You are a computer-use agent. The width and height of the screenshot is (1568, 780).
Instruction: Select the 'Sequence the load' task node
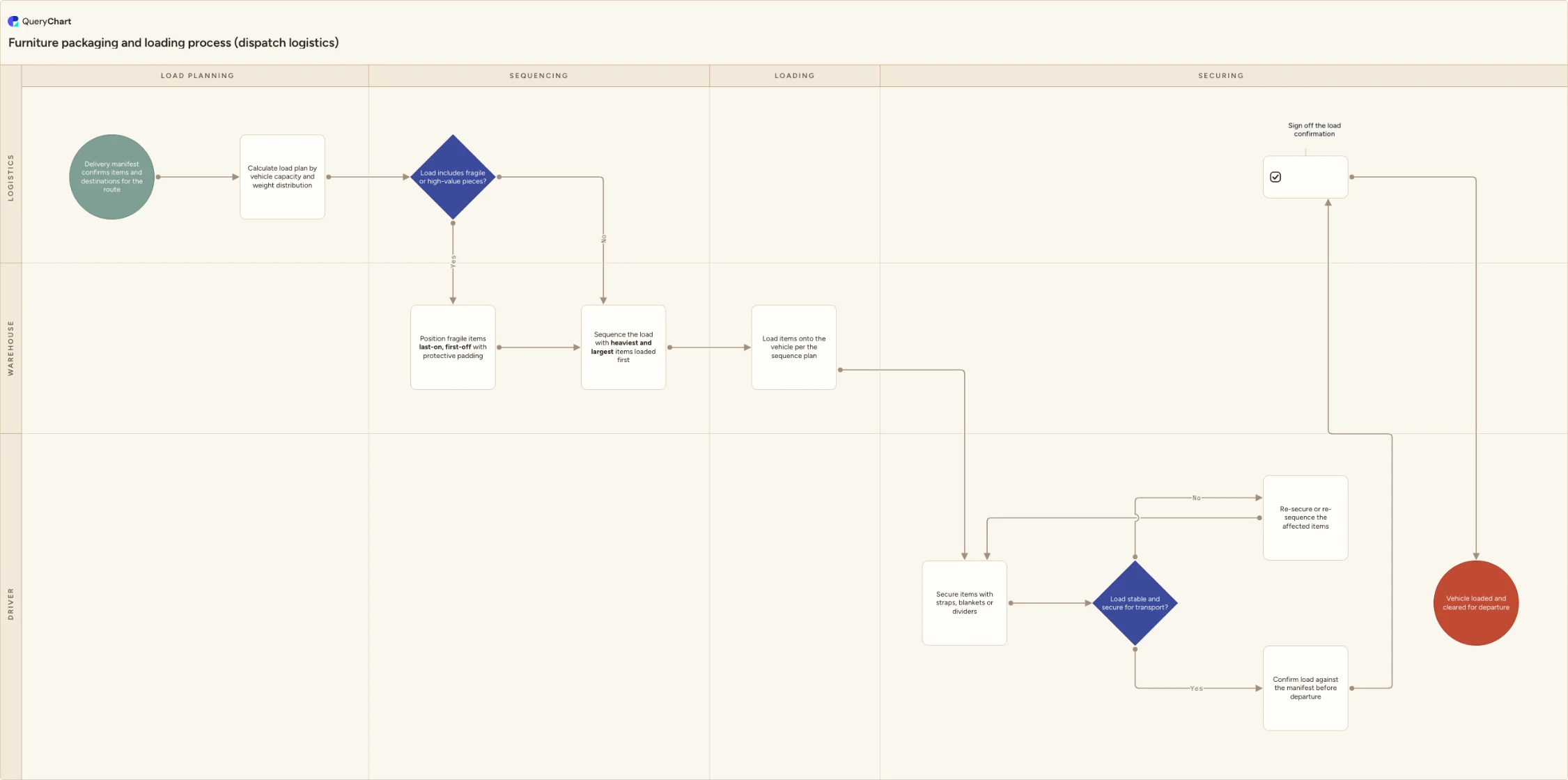pos(623,348)
